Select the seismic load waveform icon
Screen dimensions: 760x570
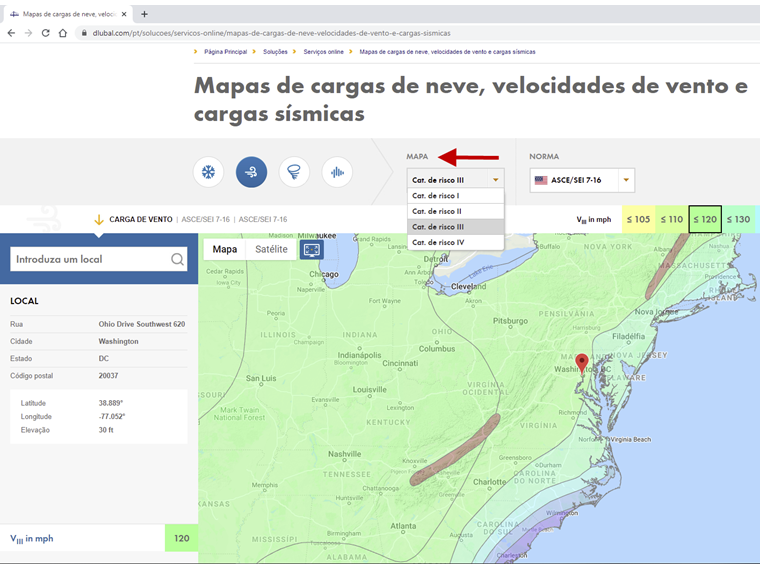pyautogui.click(x=337, y=172)
